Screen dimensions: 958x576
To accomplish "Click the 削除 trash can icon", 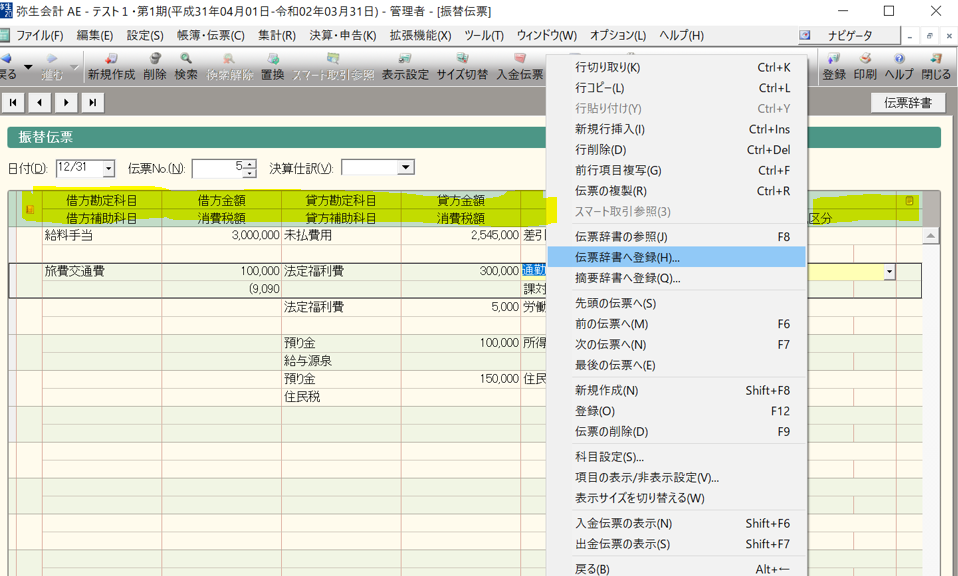I will [155, 67].
